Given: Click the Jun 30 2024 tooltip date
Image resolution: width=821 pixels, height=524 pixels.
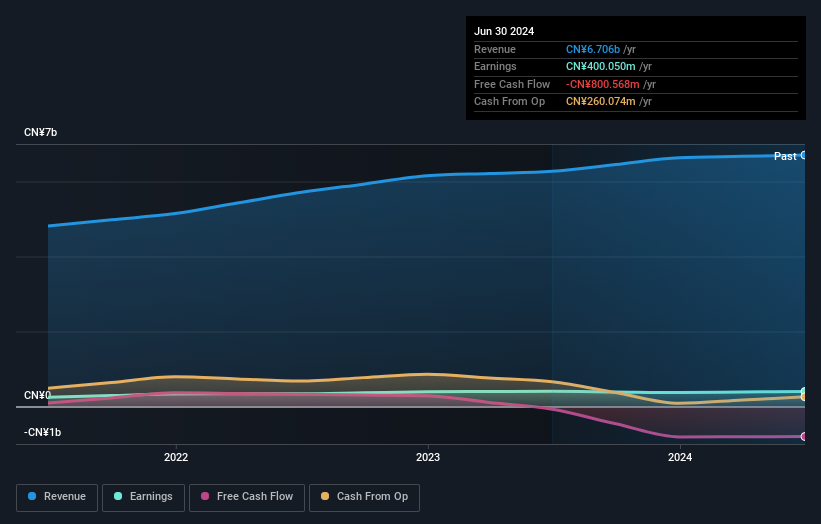Looking at the screenshot, I should pyautogui.click(x=504, y=31).
